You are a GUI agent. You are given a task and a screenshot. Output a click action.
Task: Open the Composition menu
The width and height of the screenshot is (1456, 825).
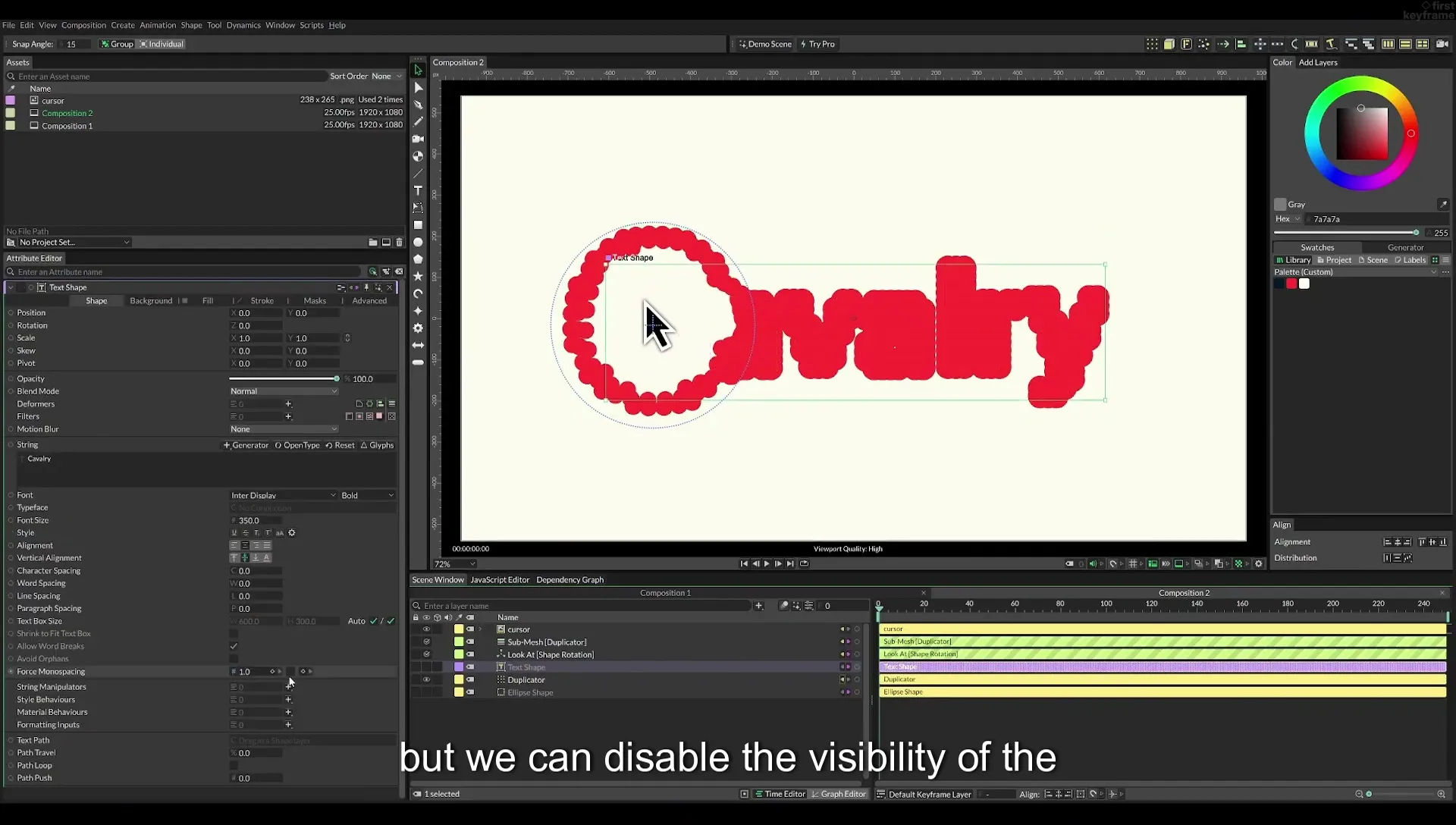[x=83, y=25]
